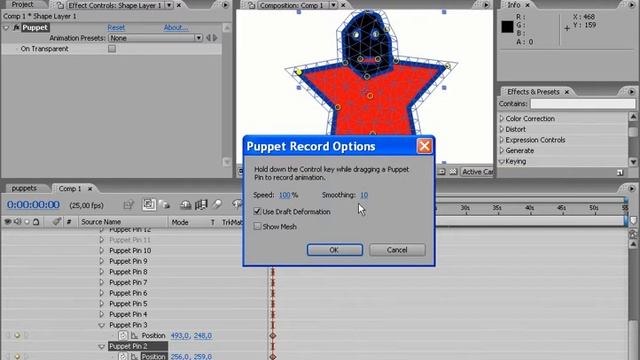Open the Animation Presets dropdown
Viewport: 640px width, 360px height.
(x=156, y=38)
